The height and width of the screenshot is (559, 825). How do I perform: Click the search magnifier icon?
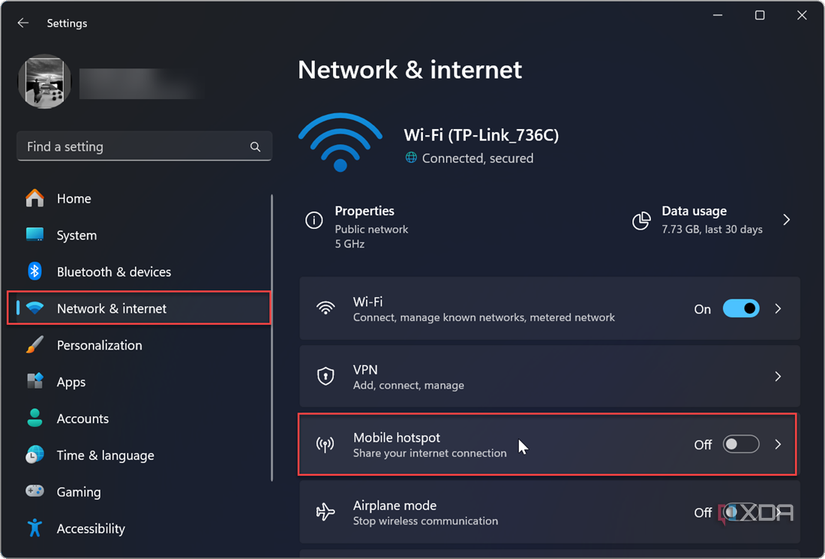(255, 147)
